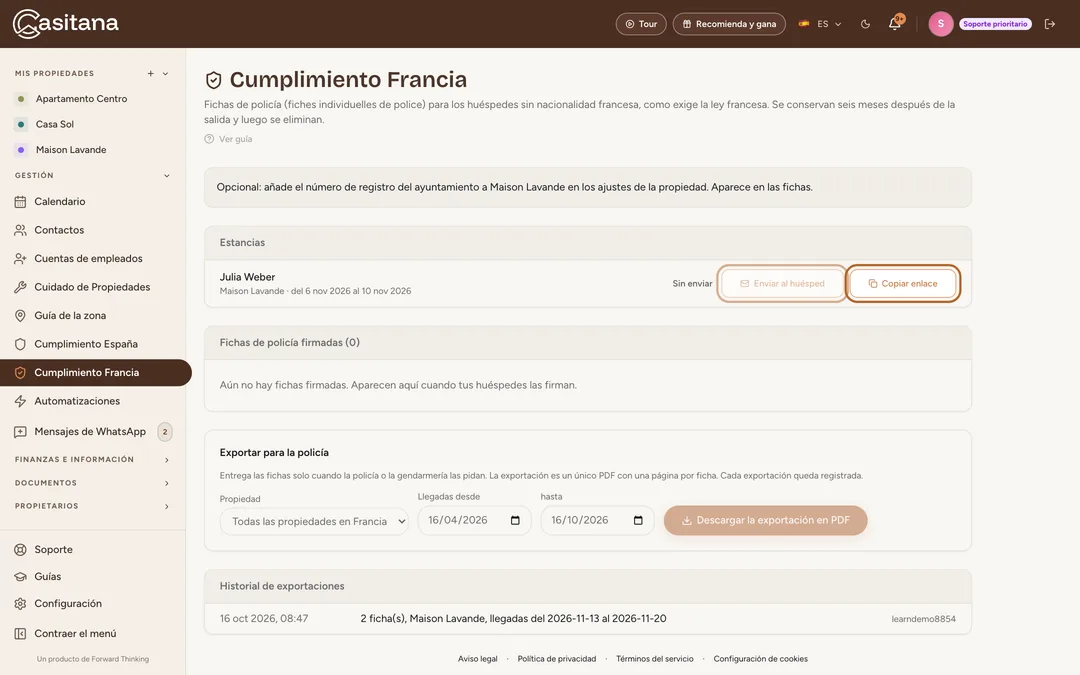Open language selector ES dropdown

(820, 24)
